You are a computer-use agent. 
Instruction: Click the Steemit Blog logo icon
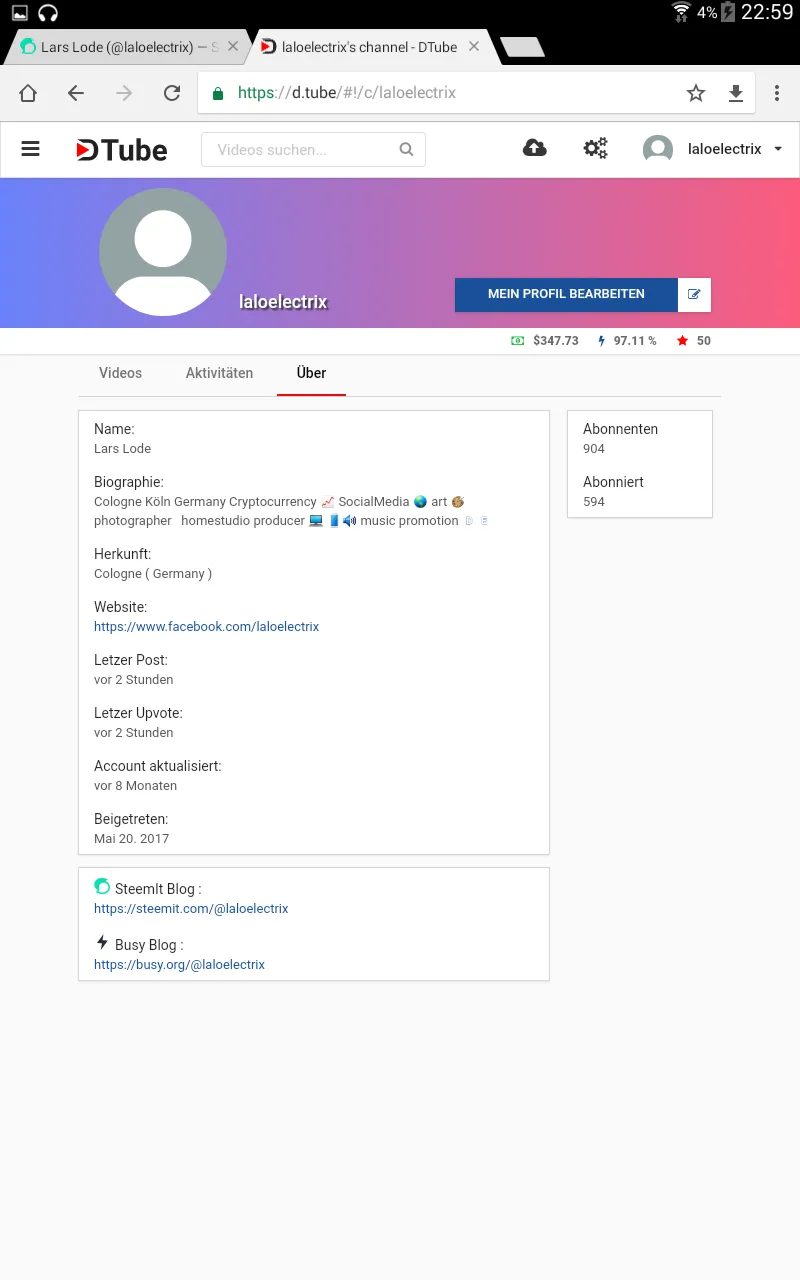pyautogui.click(x=102, y=887)
